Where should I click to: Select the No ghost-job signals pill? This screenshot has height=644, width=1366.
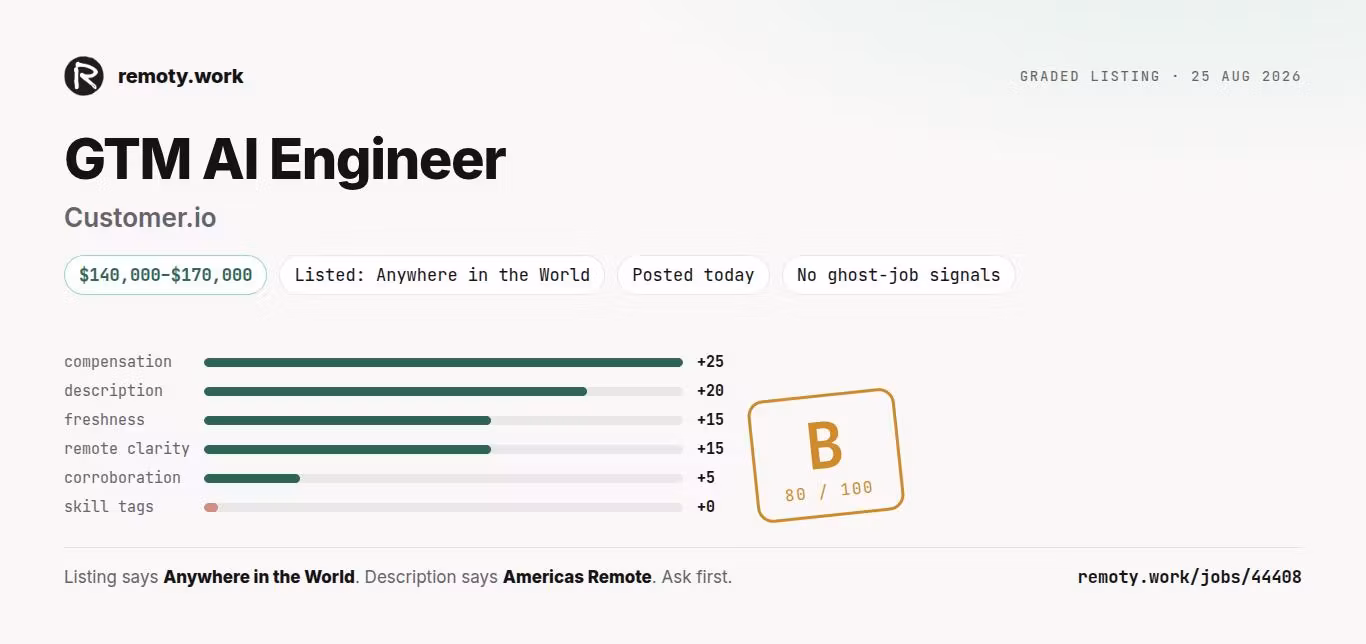898,275
